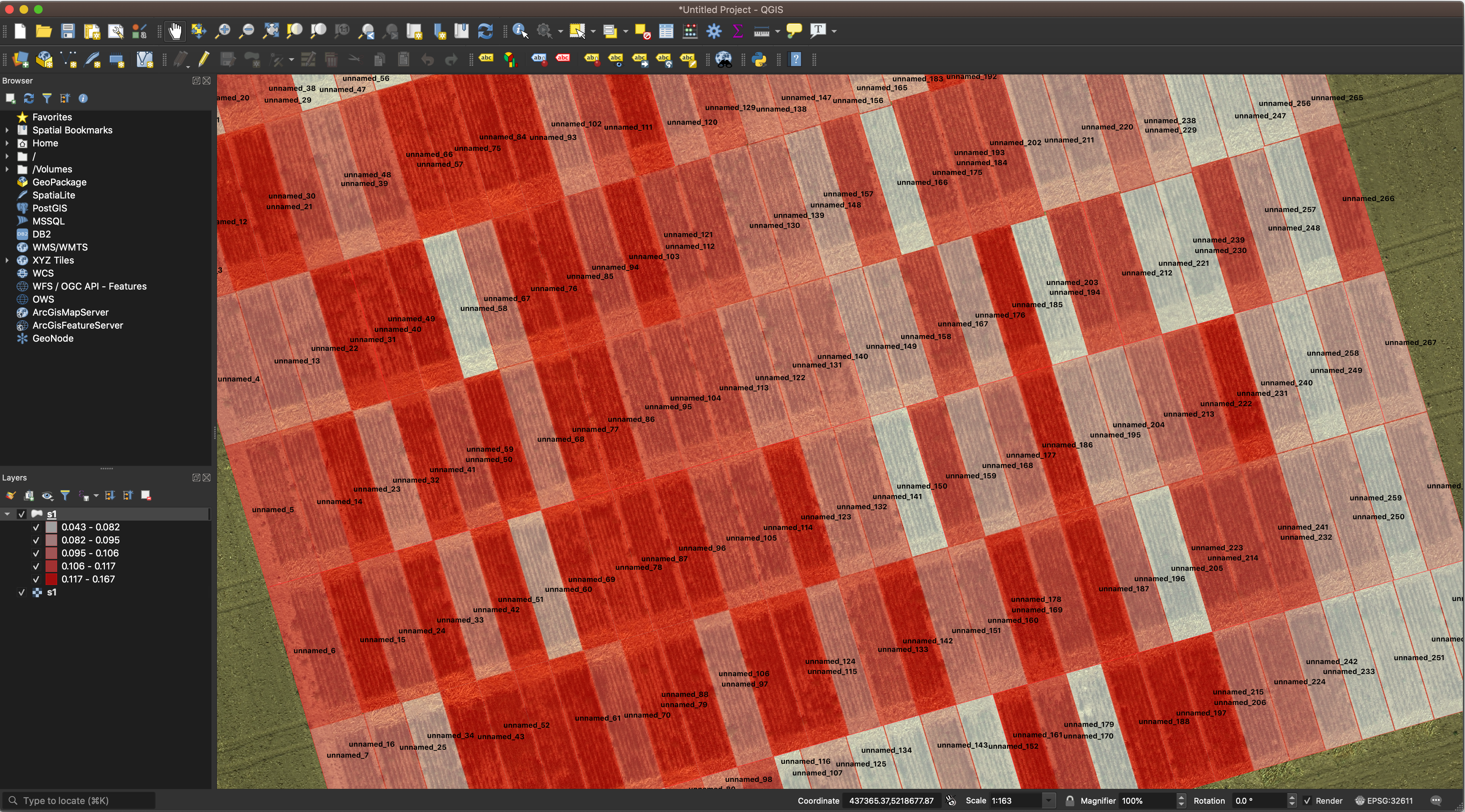Undock the Layers panel
This screenshot has width=1465, height=812.
coord(196,478)
